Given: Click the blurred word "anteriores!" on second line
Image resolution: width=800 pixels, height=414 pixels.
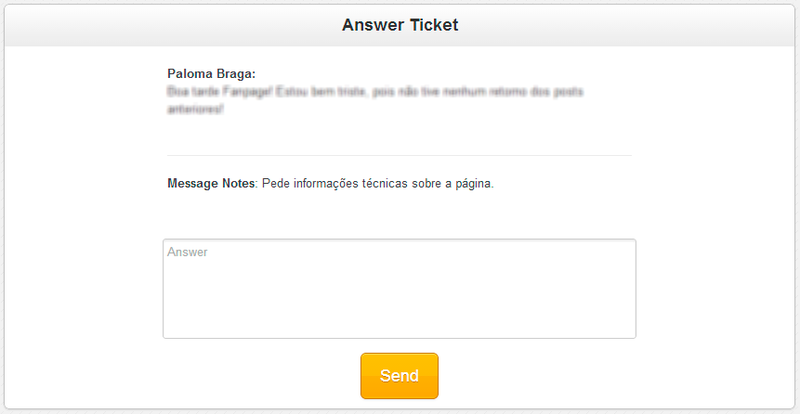Looking at the screenshot, I should (196, 108).
